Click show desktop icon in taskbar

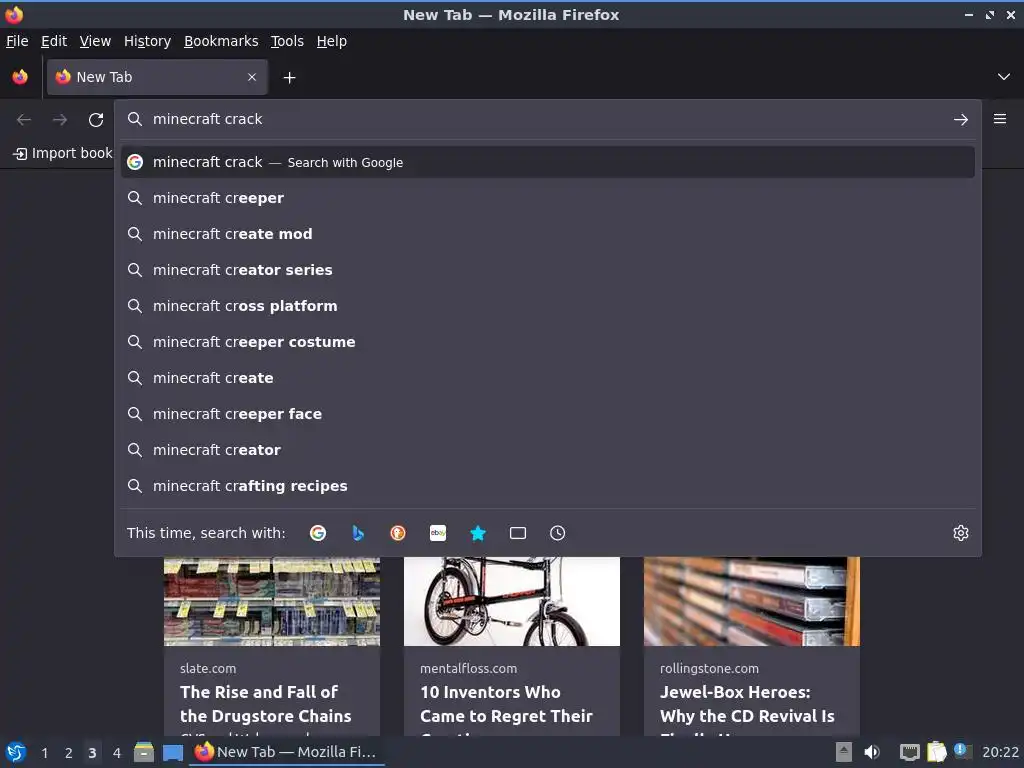tap(172, 752)
